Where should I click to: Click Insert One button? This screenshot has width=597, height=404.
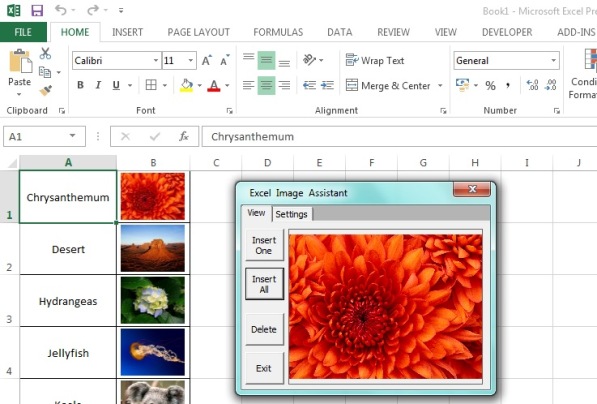tap(264, 245)
